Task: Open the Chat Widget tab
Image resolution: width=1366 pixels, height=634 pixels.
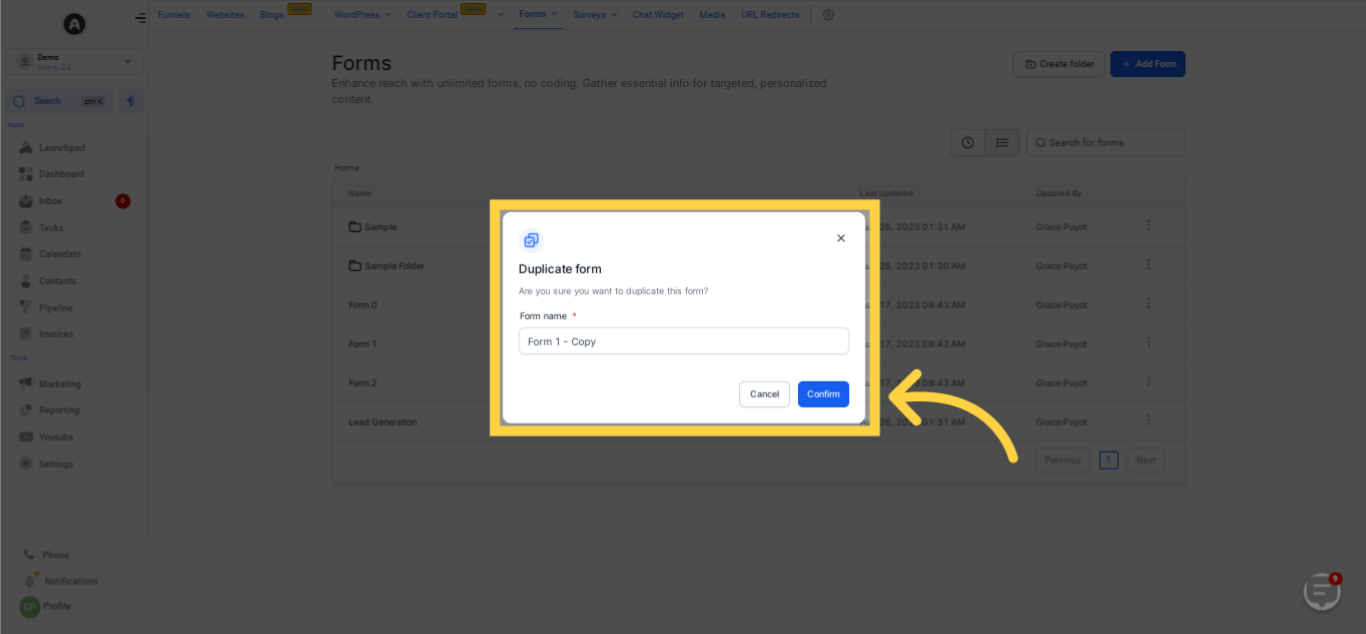Action: coord(658,15)
